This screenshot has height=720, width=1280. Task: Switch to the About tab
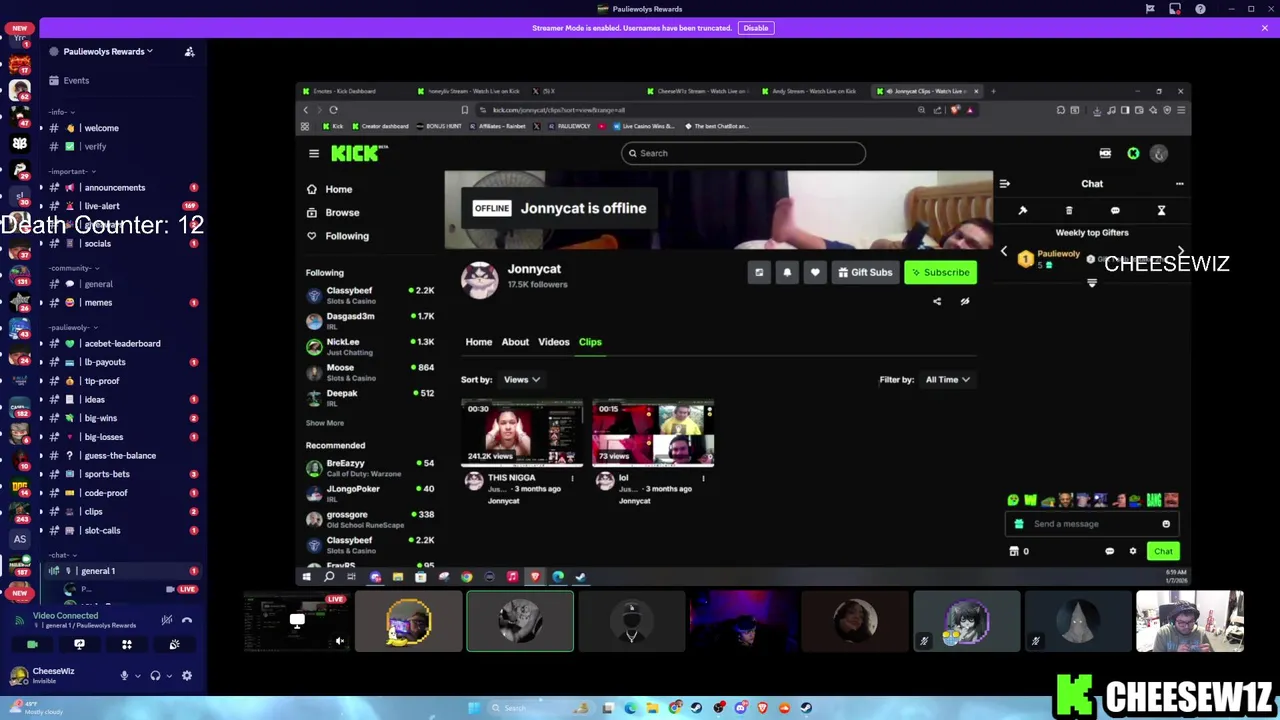pos(515,342)
